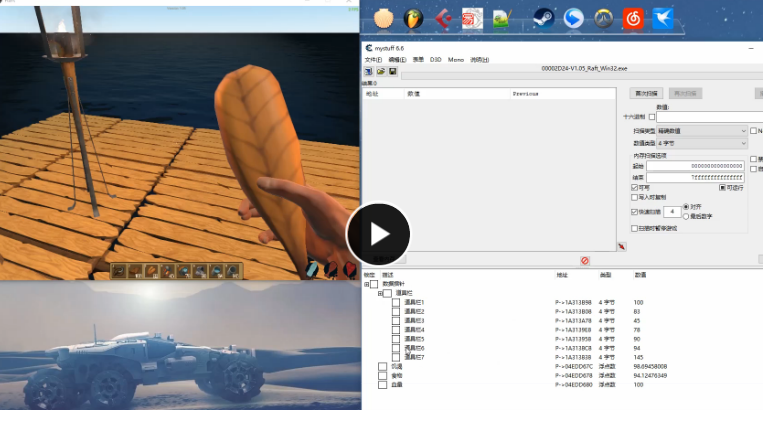Viewport: 763px width, 433px height.
Task: Toggle the executable memory checkbox
Action: point(722,187)
